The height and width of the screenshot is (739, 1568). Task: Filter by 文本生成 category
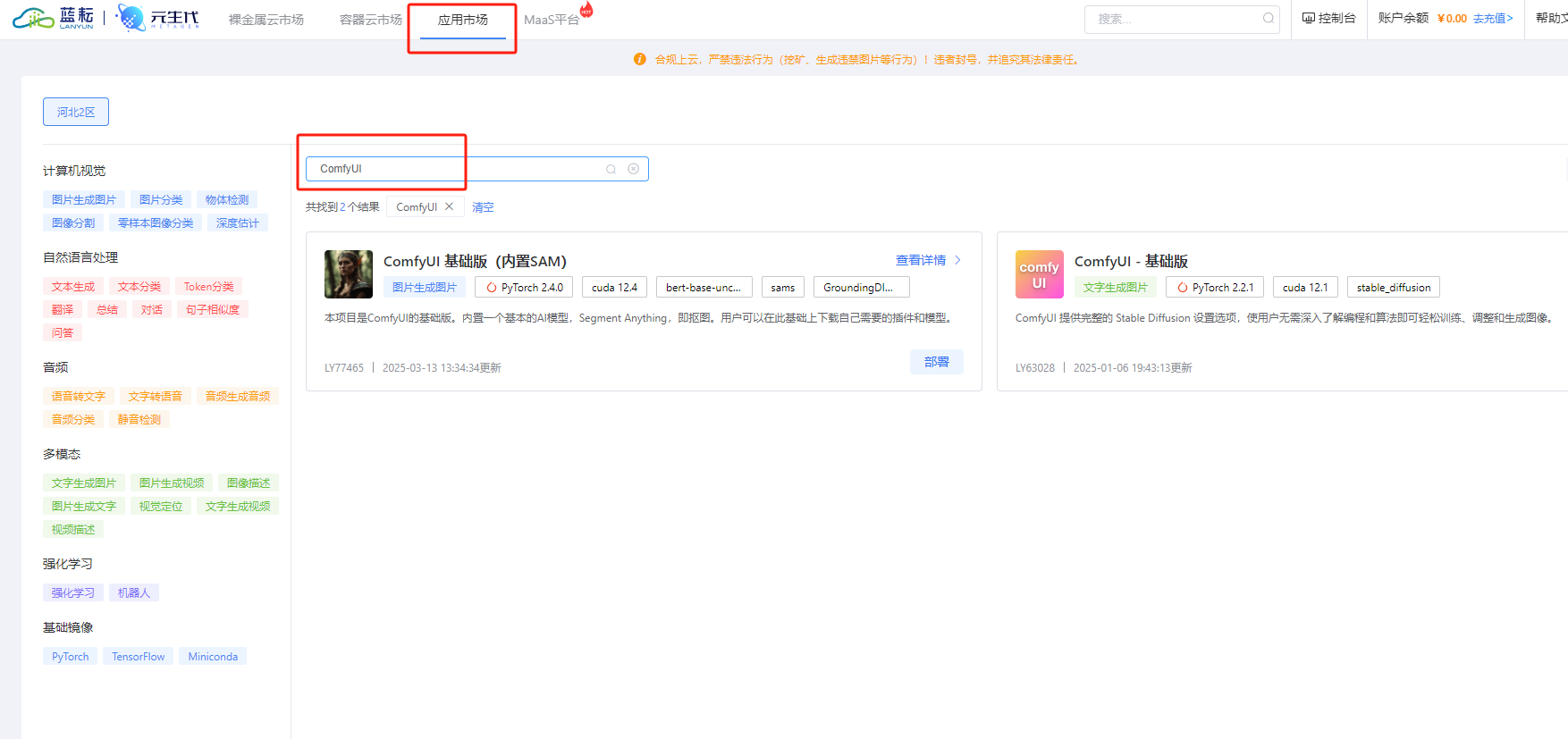click(73, 287)
